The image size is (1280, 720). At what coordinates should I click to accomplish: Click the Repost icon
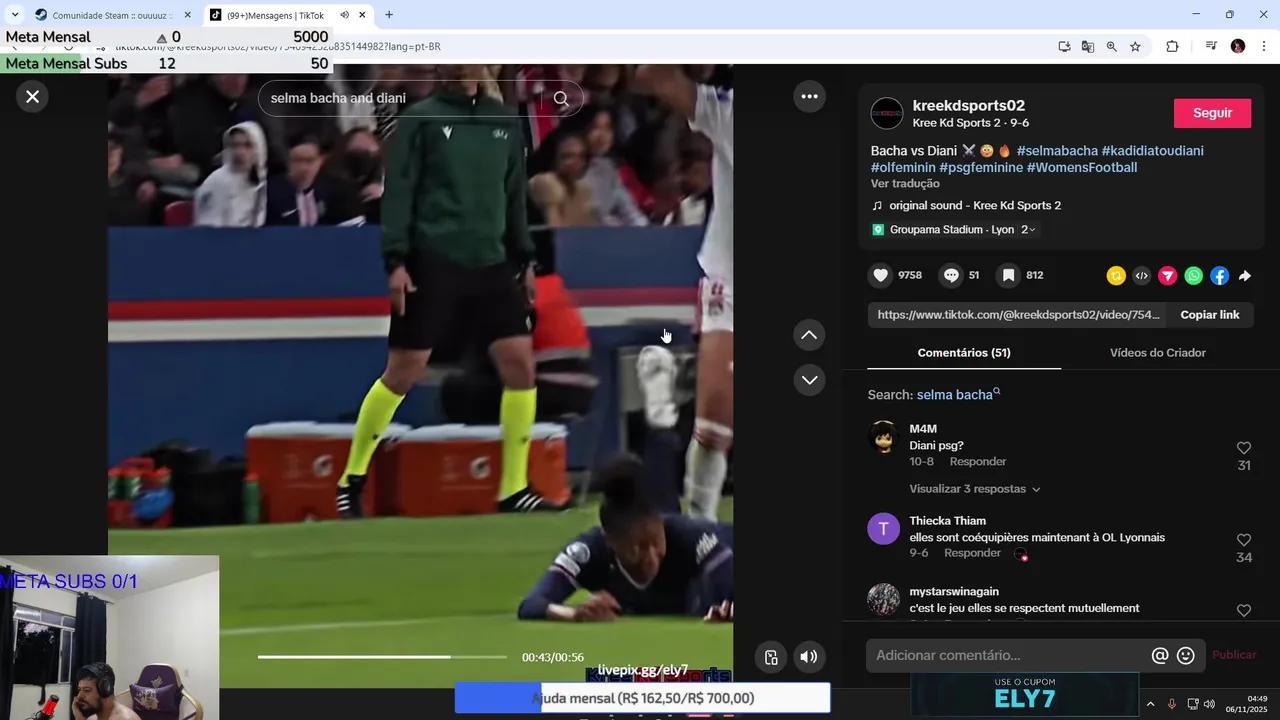click(1115, 275)
